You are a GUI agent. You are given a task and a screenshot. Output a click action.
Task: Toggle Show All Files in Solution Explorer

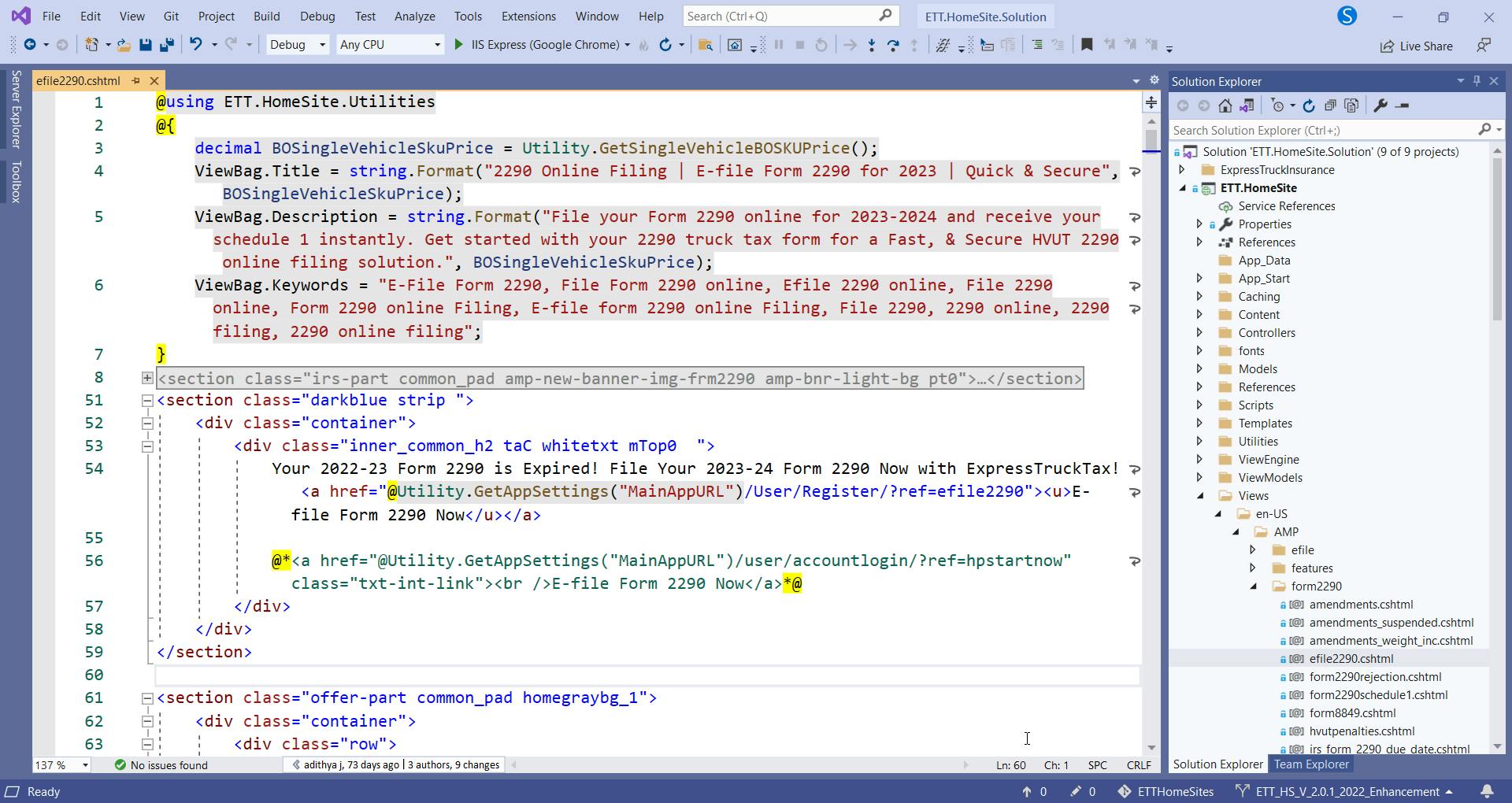(x=1352, y=105)
